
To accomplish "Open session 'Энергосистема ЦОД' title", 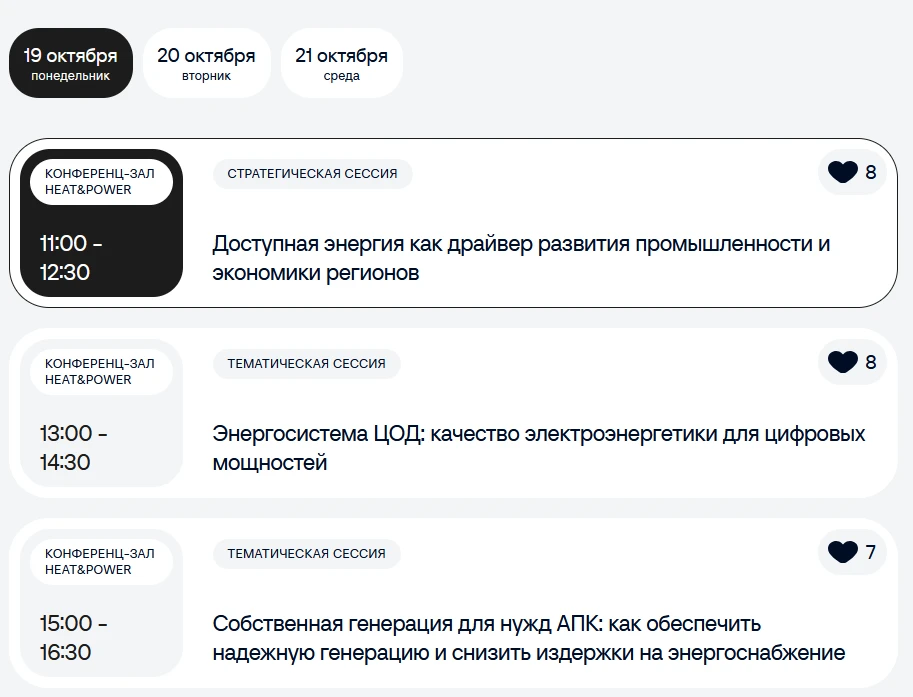I will pos(539,448).
